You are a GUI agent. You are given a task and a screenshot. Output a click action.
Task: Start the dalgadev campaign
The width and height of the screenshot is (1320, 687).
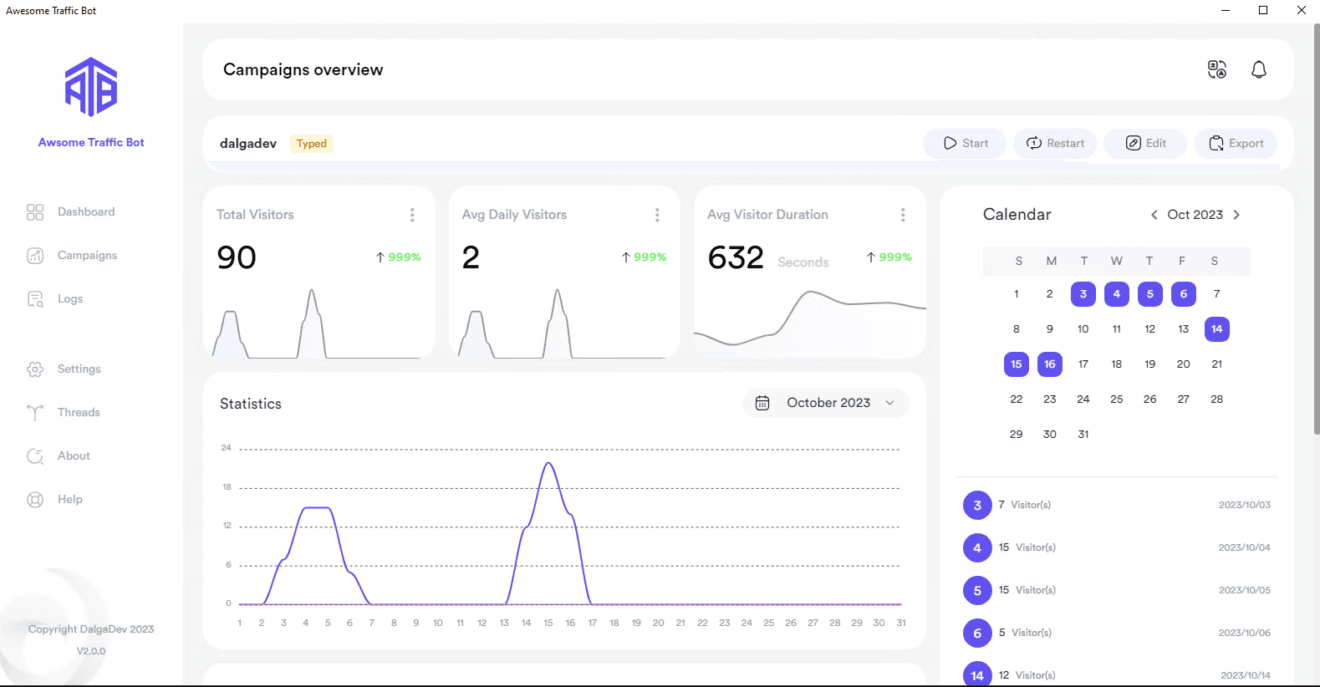coord(964,143)
